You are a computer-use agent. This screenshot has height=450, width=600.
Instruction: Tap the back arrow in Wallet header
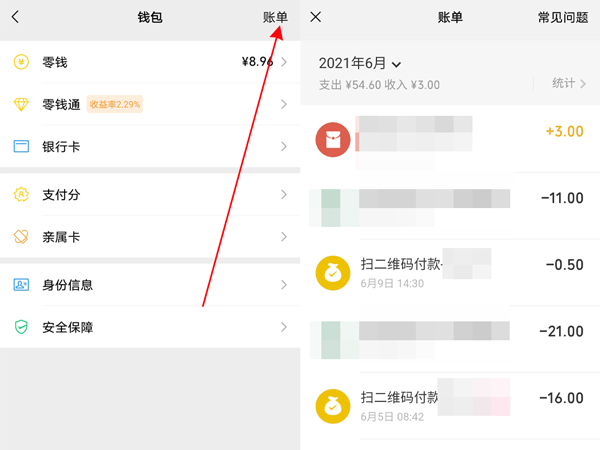tap(15, 17)
